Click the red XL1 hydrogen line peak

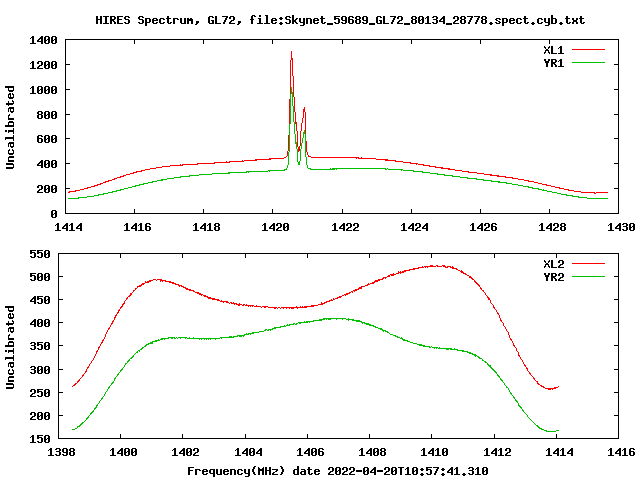[291, 53]
